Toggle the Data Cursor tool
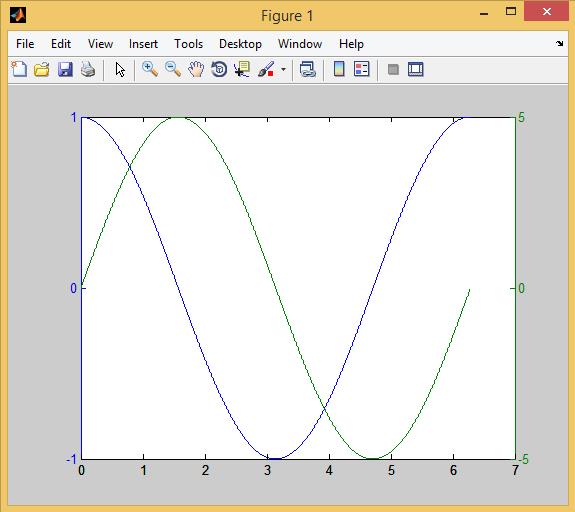 242,69
